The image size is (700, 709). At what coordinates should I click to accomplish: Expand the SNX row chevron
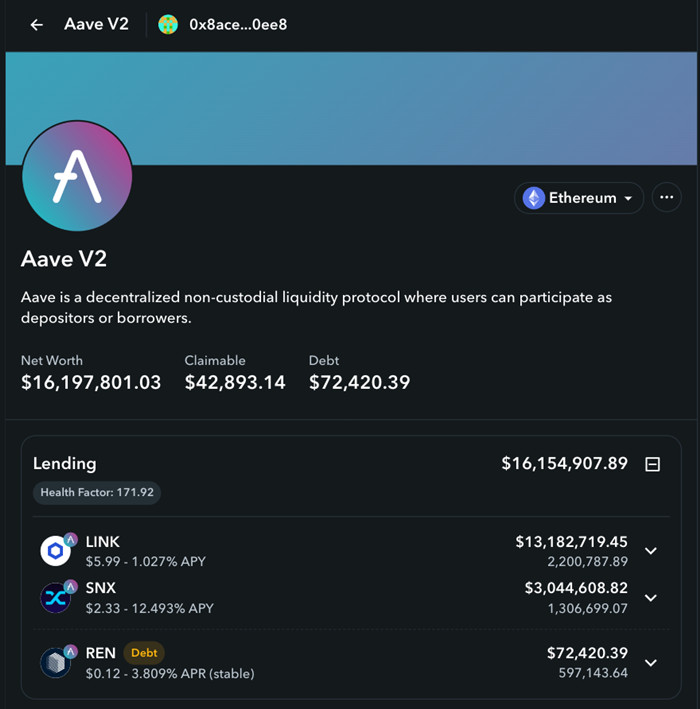tap(651, 598)
